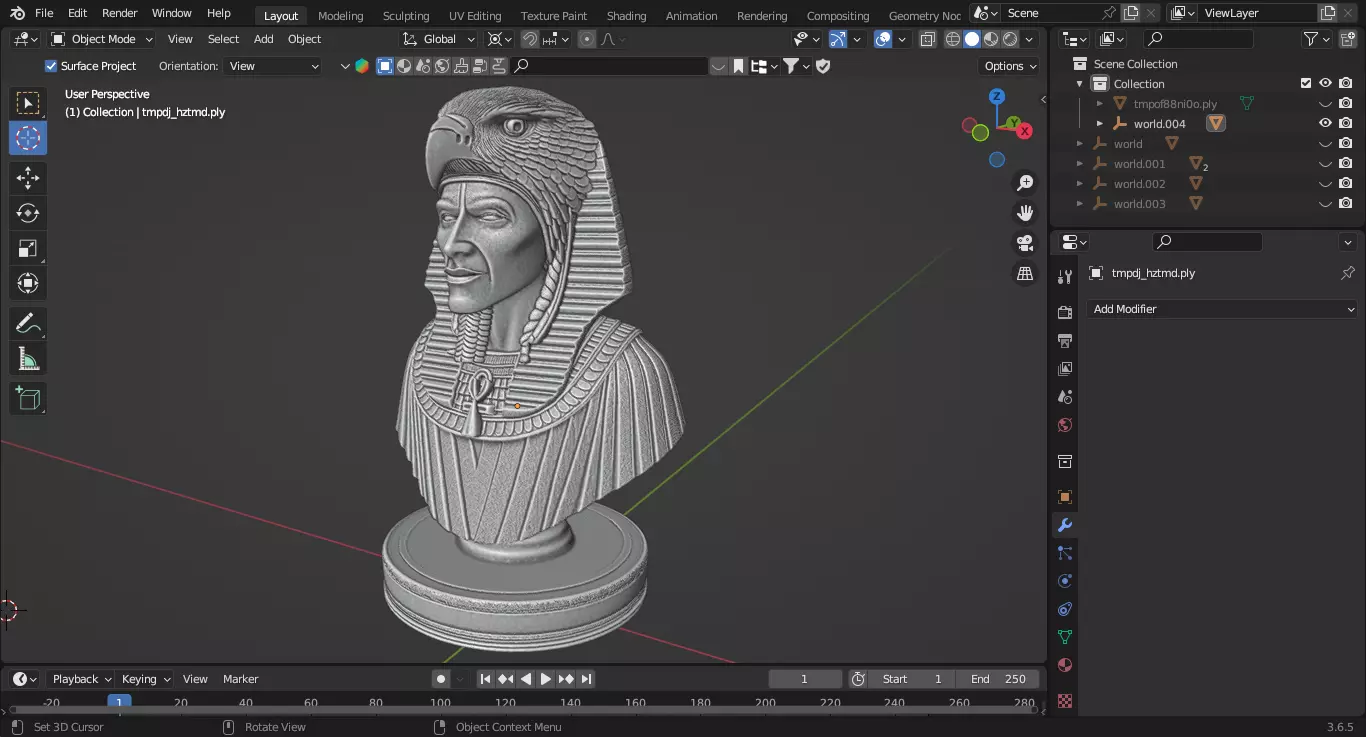The height and width of the screenshot is (737, 1366).
Task: Open the outliner filter dropdown
Action: pyautogui.click(x=1317, y=39)
